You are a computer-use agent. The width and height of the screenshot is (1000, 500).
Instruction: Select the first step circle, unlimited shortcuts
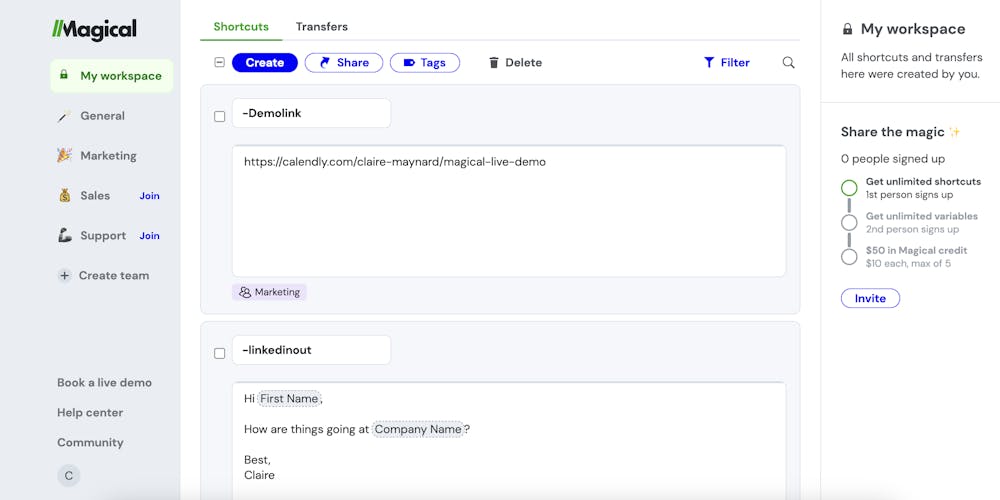coord(849,188)
